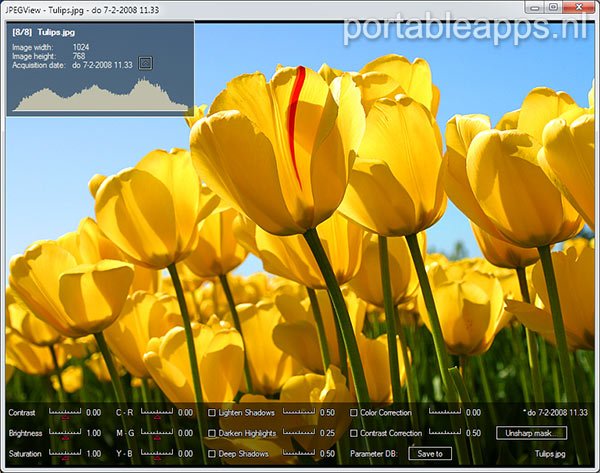This screenshot has width=600, height=473.
Task: Enable the Darken Highlights checkbox
Action: [212, 433]
